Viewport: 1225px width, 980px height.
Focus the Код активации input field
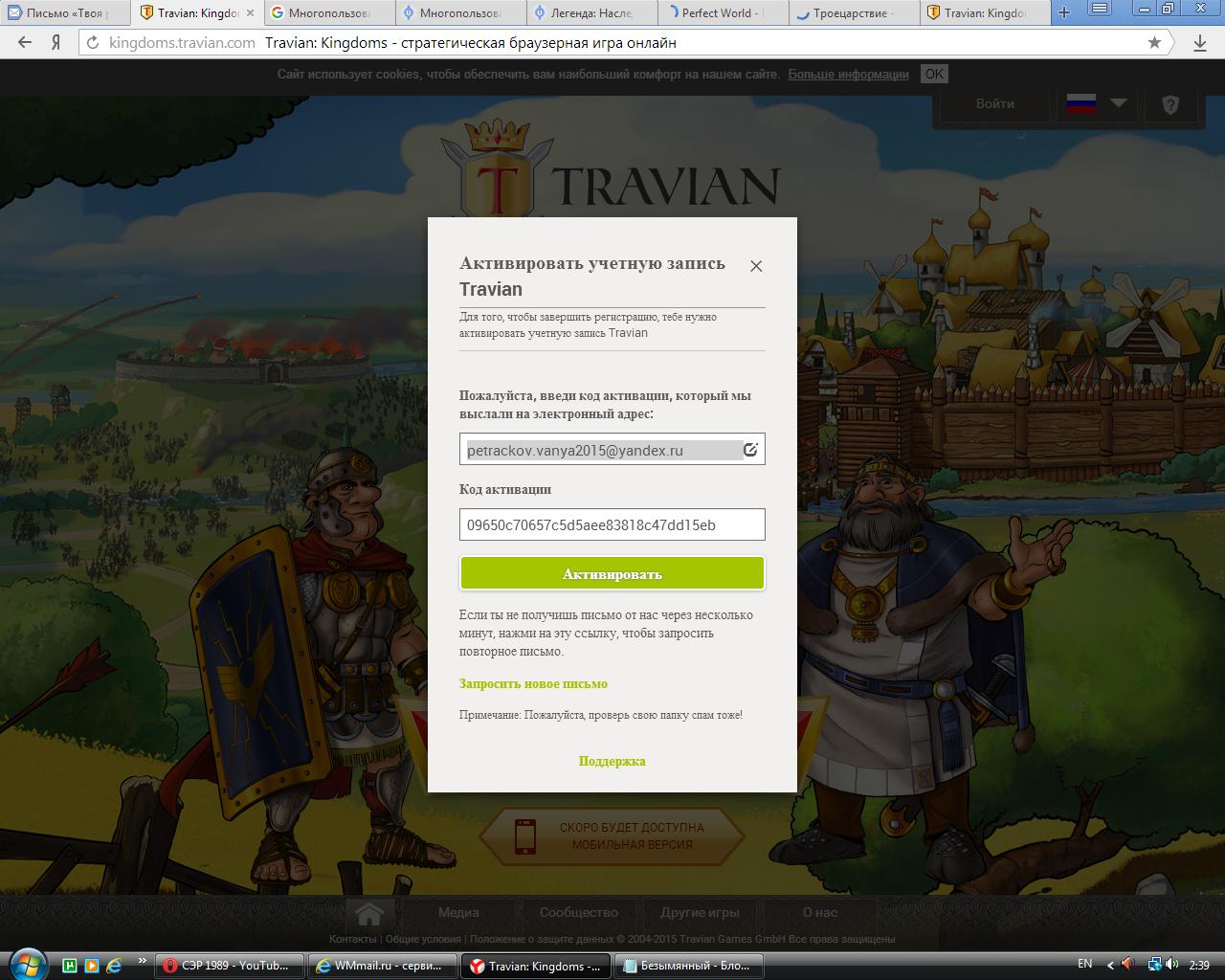coord(612,524)
